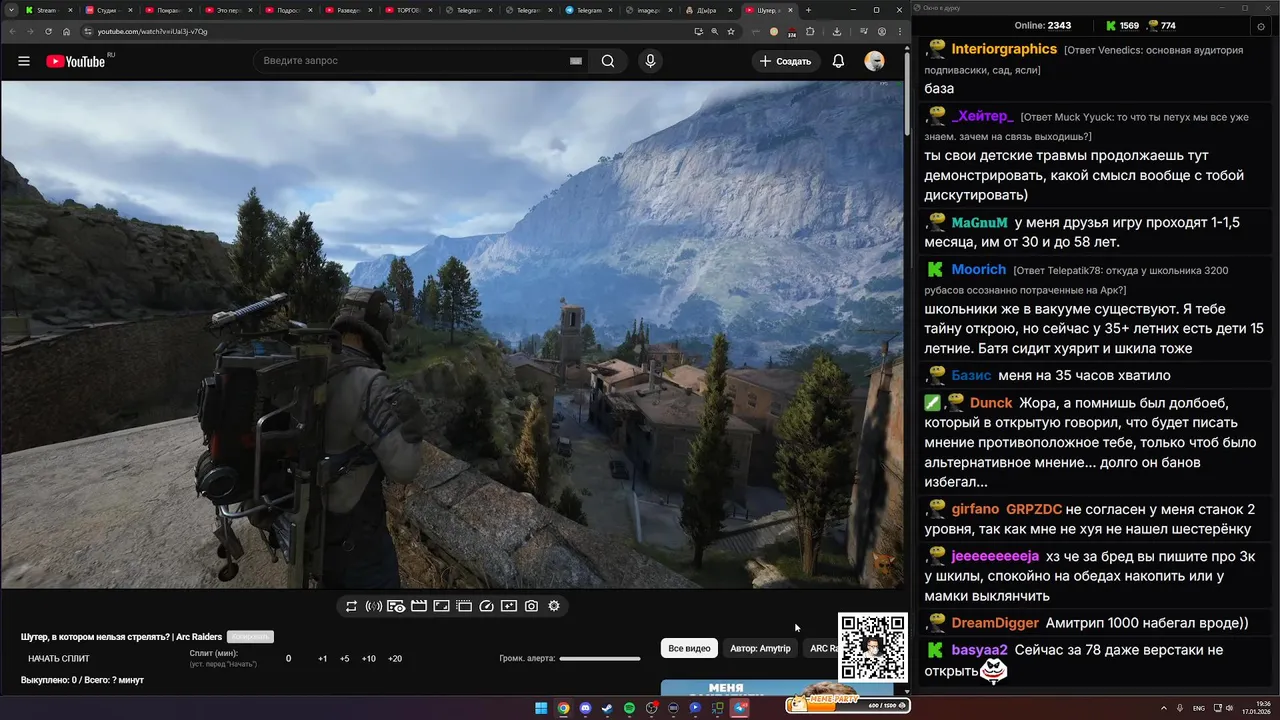
Task: Add +10 minutes to split
Action: [369, 659]
